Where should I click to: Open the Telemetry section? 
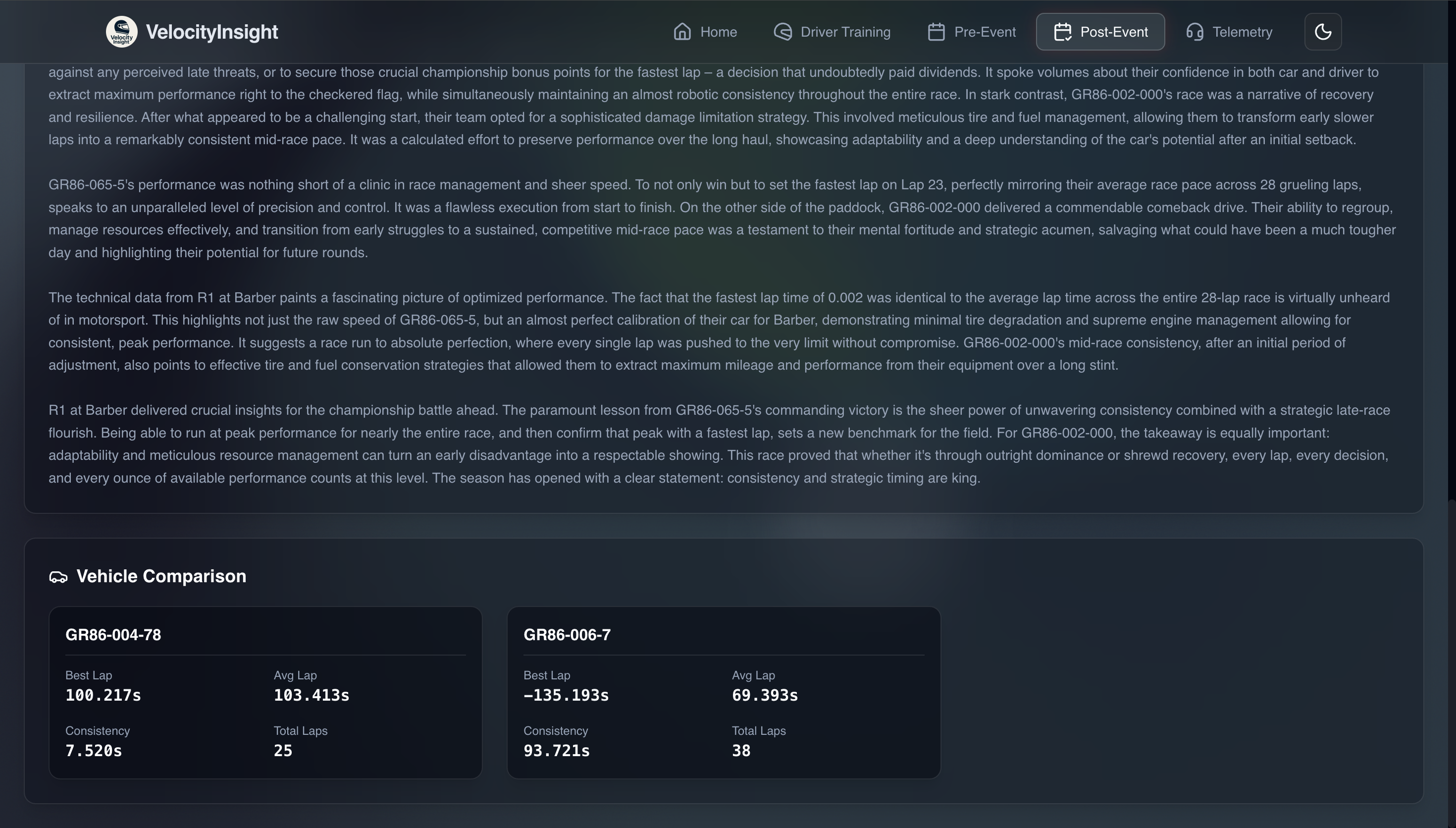[1242, 32]
